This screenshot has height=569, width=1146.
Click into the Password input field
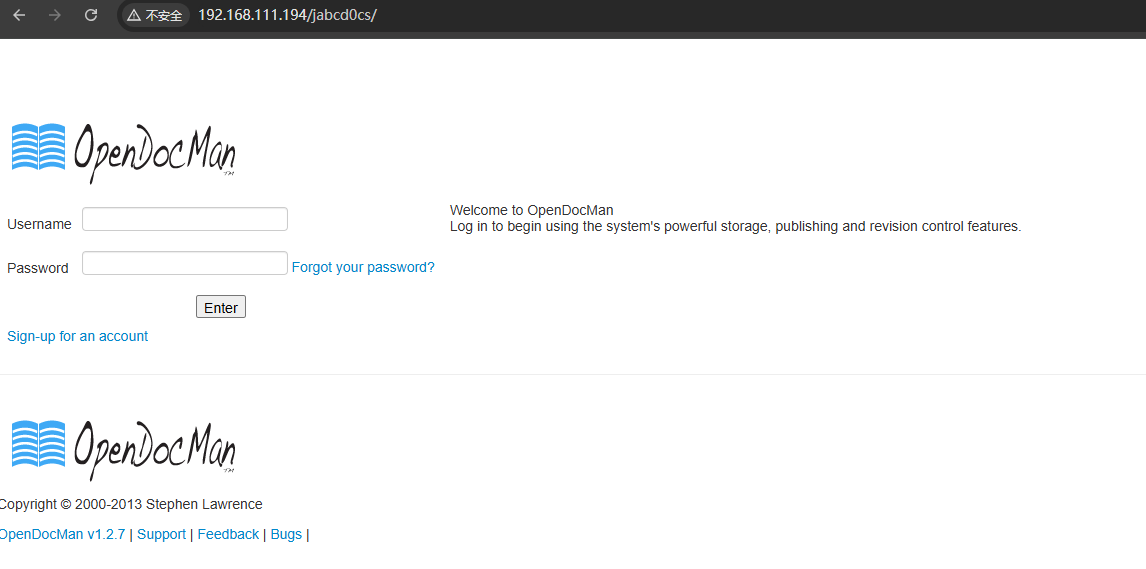point(185,263)
